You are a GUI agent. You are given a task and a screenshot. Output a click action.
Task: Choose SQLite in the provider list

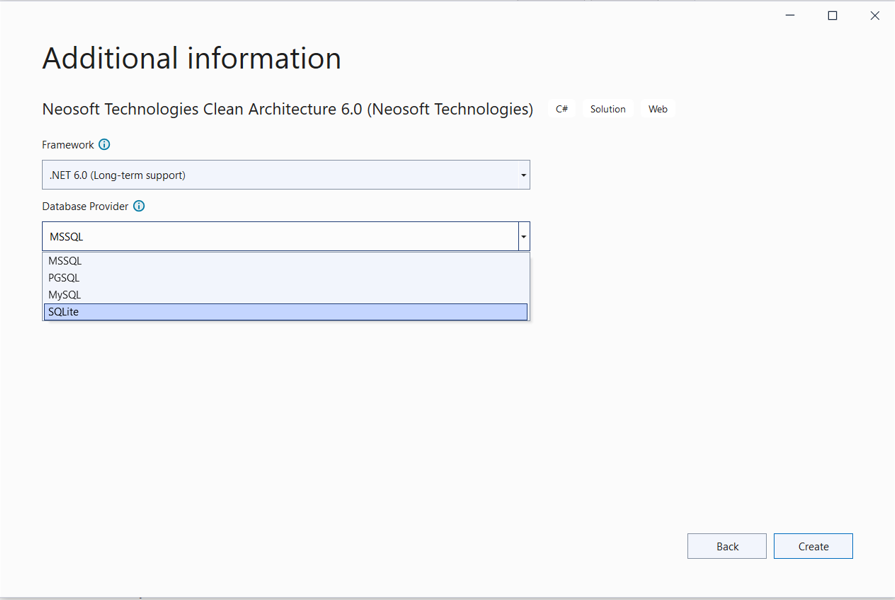click(x=285, y=312)
